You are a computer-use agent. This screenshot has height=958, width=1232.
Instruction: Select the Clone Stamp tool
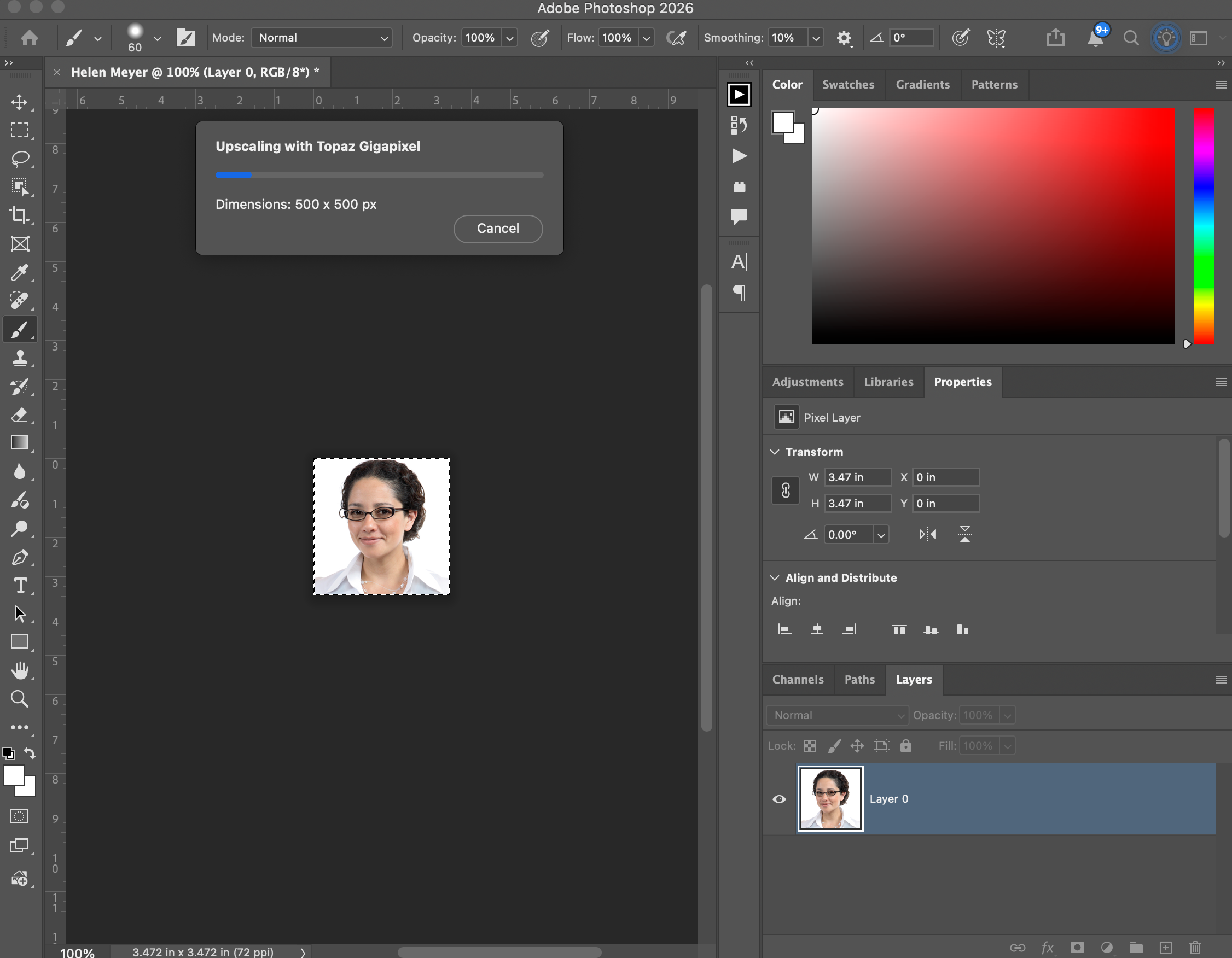pyautogui.click(x=20, y=358)
